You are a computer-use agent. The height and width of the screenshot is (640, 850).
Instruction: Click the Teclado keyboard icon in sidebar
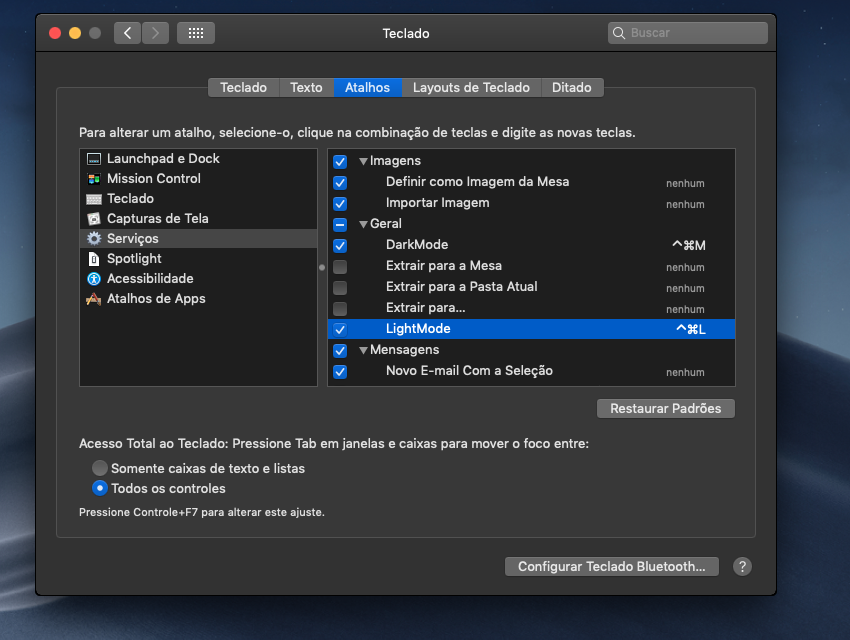pos(94,199)
